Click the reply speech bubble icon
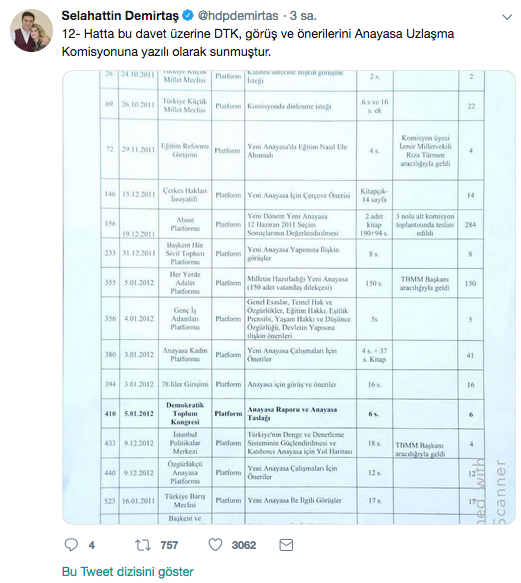 point(71,545)
